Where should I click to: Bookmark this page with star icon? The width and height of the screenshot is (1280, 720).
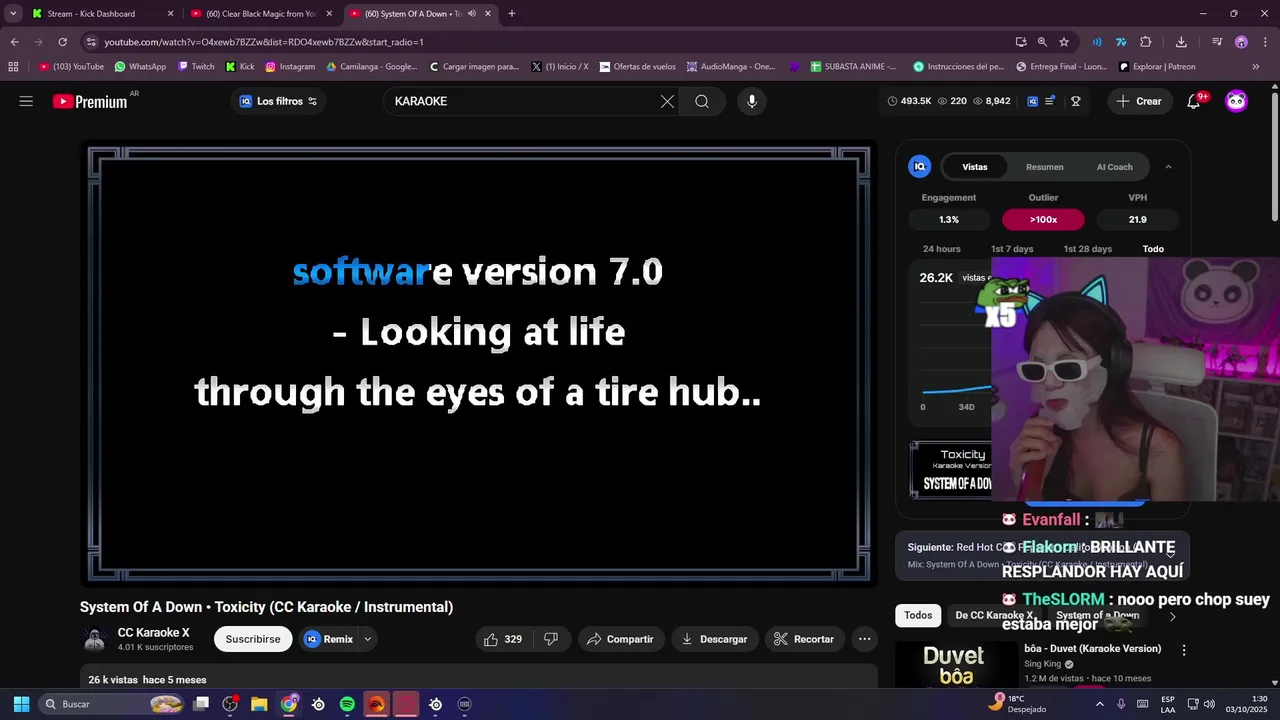(1064, 42)
